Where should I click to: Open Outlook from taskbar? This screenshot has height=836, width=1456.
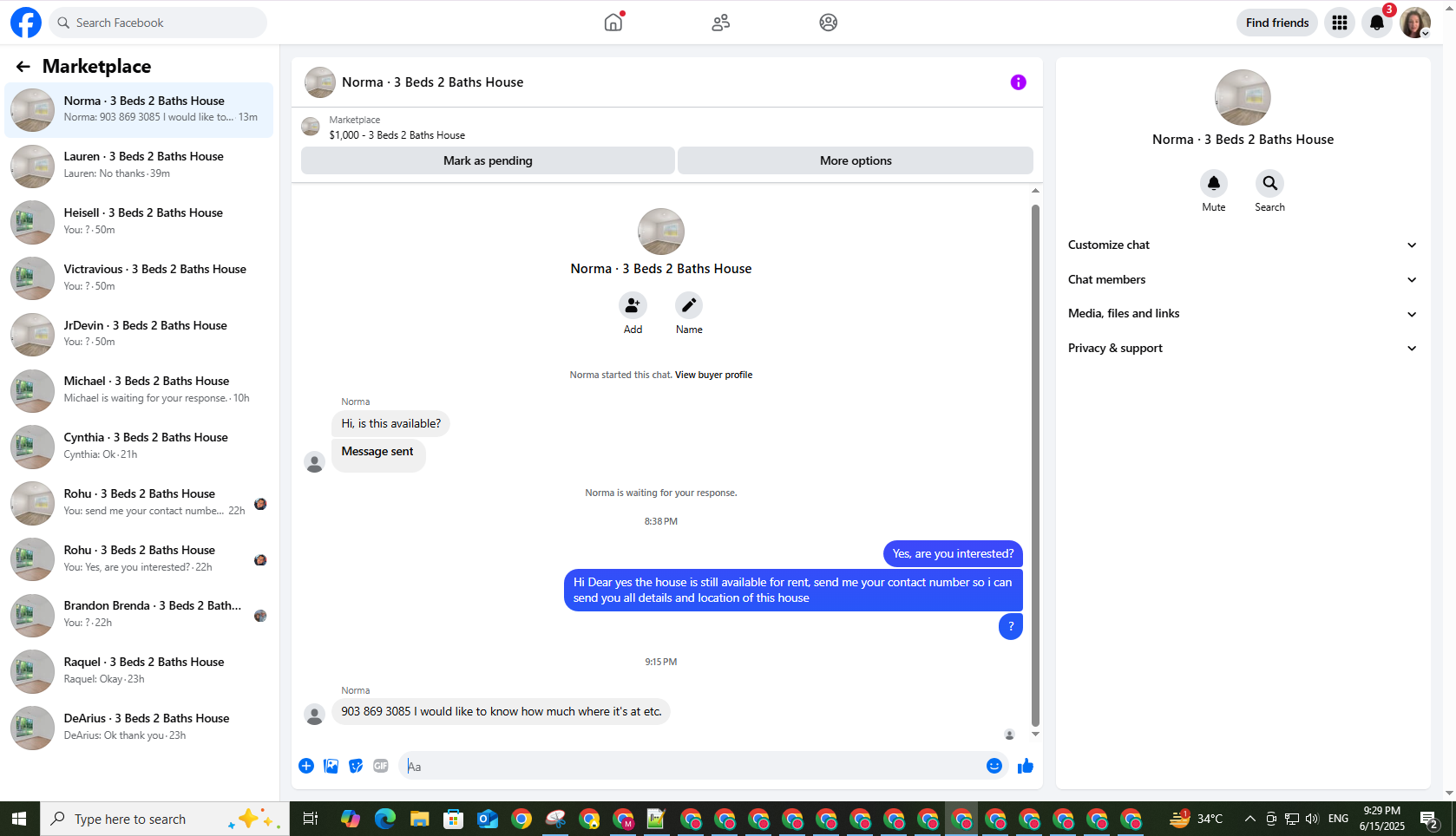[488, 819]
